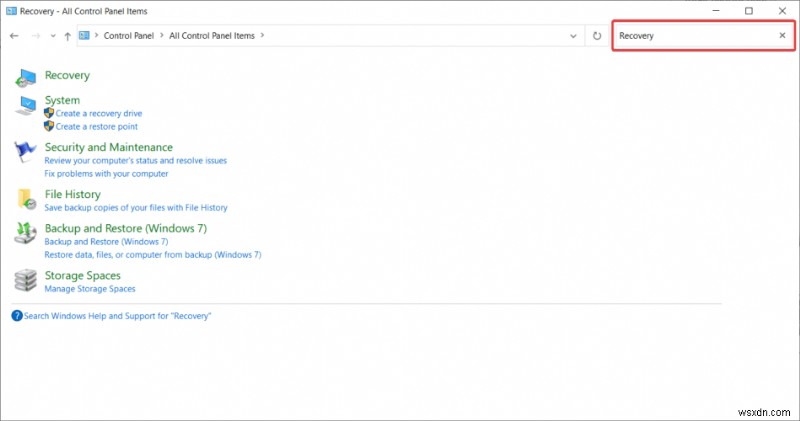This screenshot has height=421, width=800.
Task: Click the blue help question mark icon
Action: point(17,316)
